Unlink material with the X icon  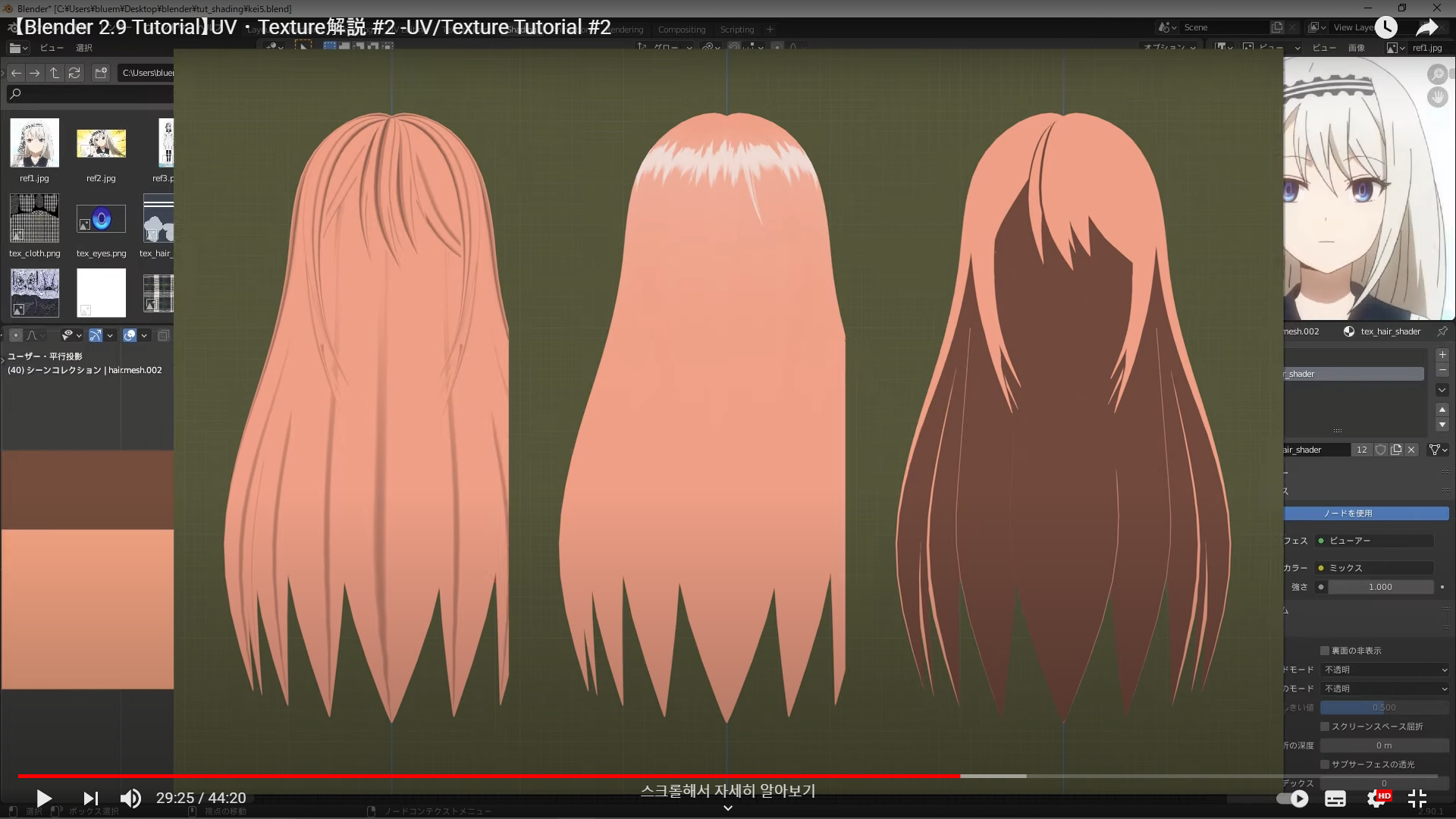1411,450
